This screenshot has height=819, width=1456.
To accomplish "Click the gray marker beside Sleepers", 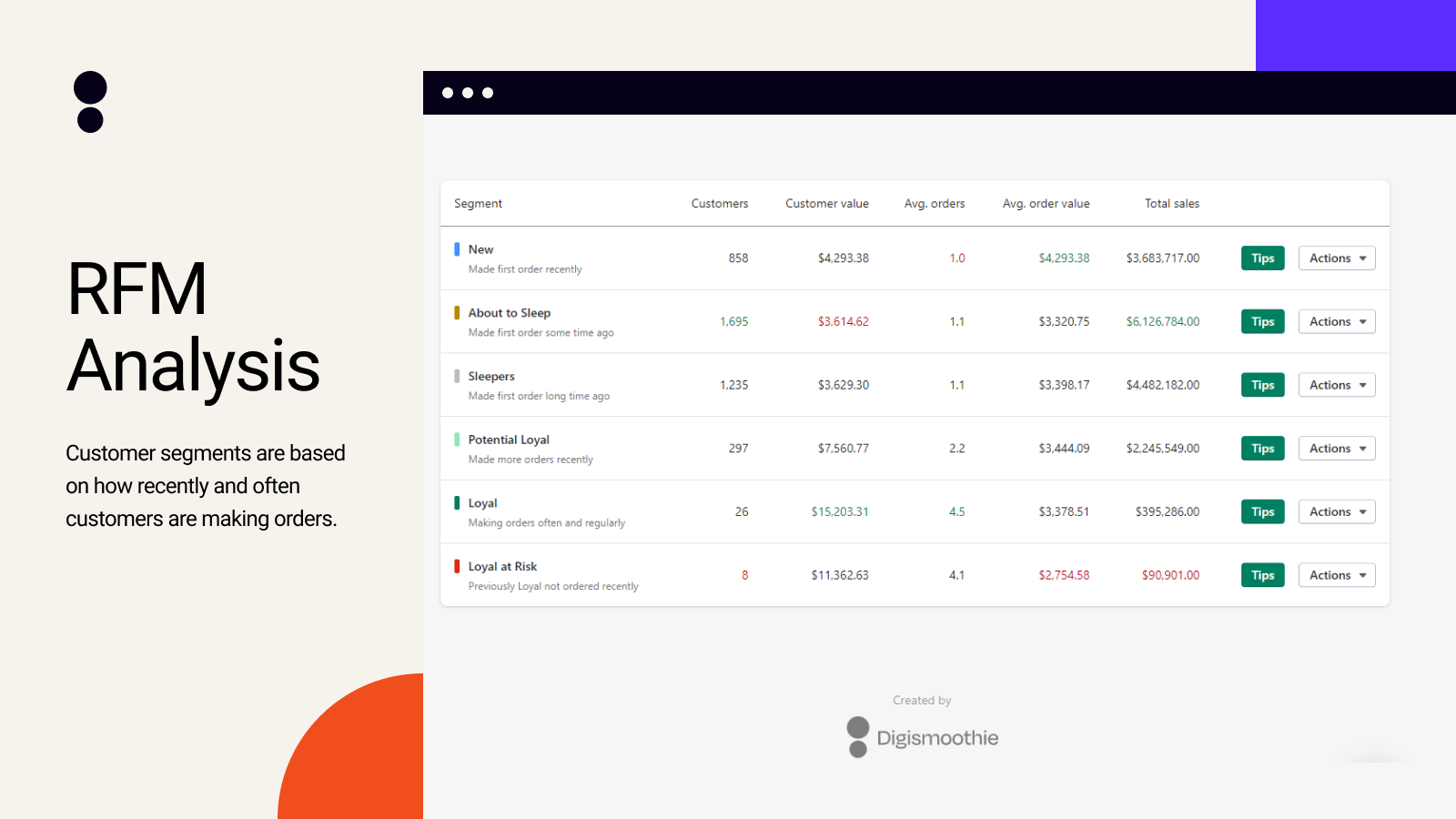I will [457, 376].
